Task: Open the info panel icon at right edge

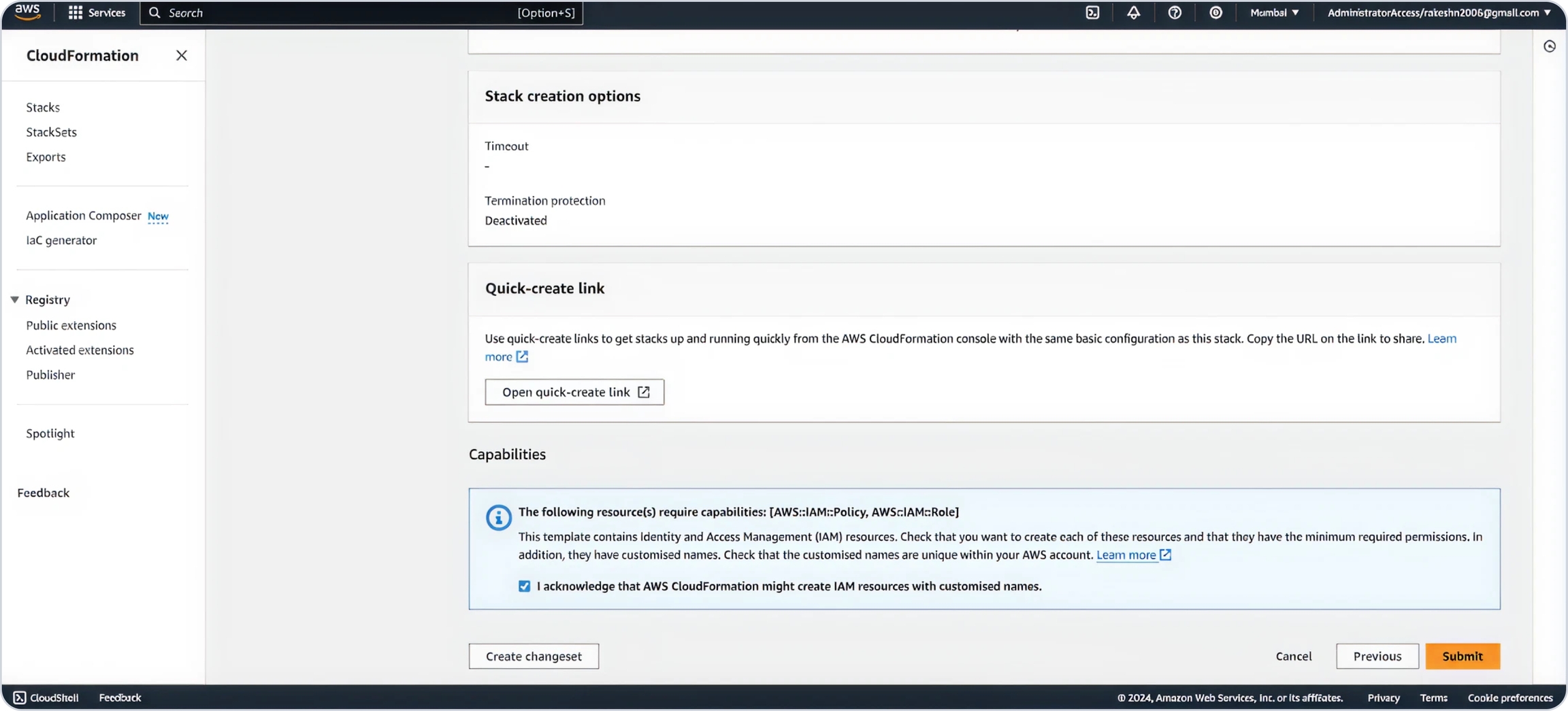Action: (x=1550, y=46)
